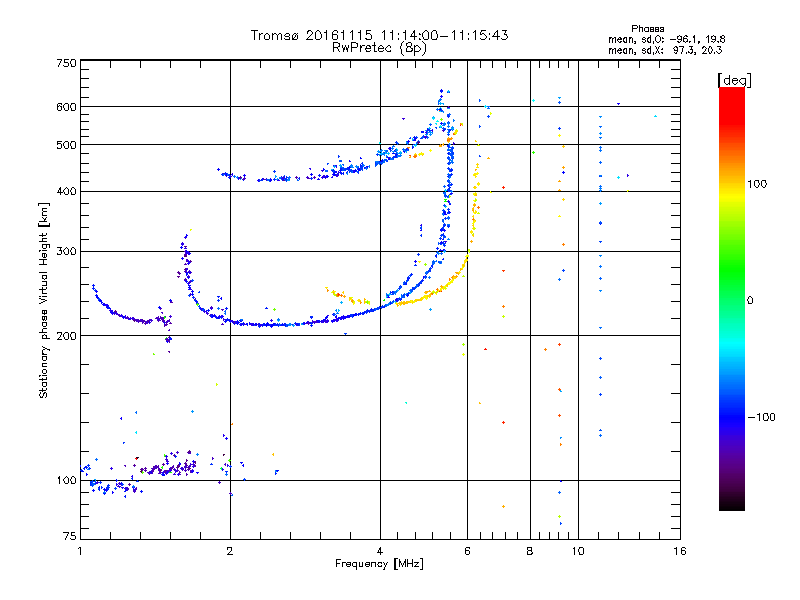Click the x-axis label '8'
Image resolution: width=800 pixels, height=600 pixels.
(x=530, y=551)
